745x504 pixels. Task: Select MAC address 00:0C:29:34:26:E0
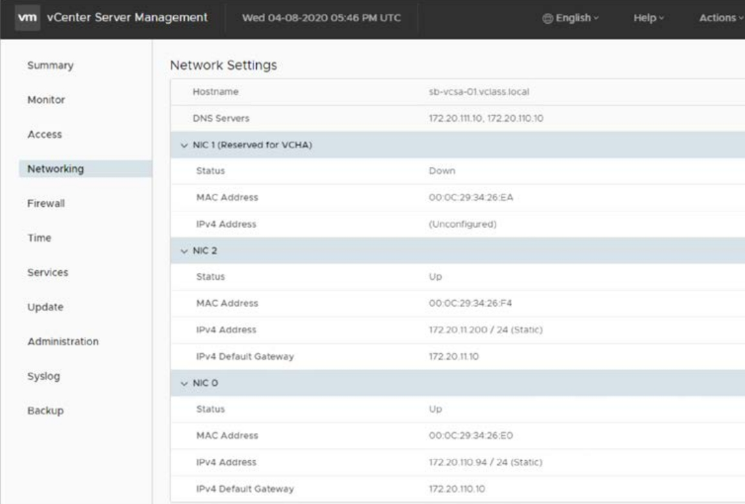coord(471,436)
